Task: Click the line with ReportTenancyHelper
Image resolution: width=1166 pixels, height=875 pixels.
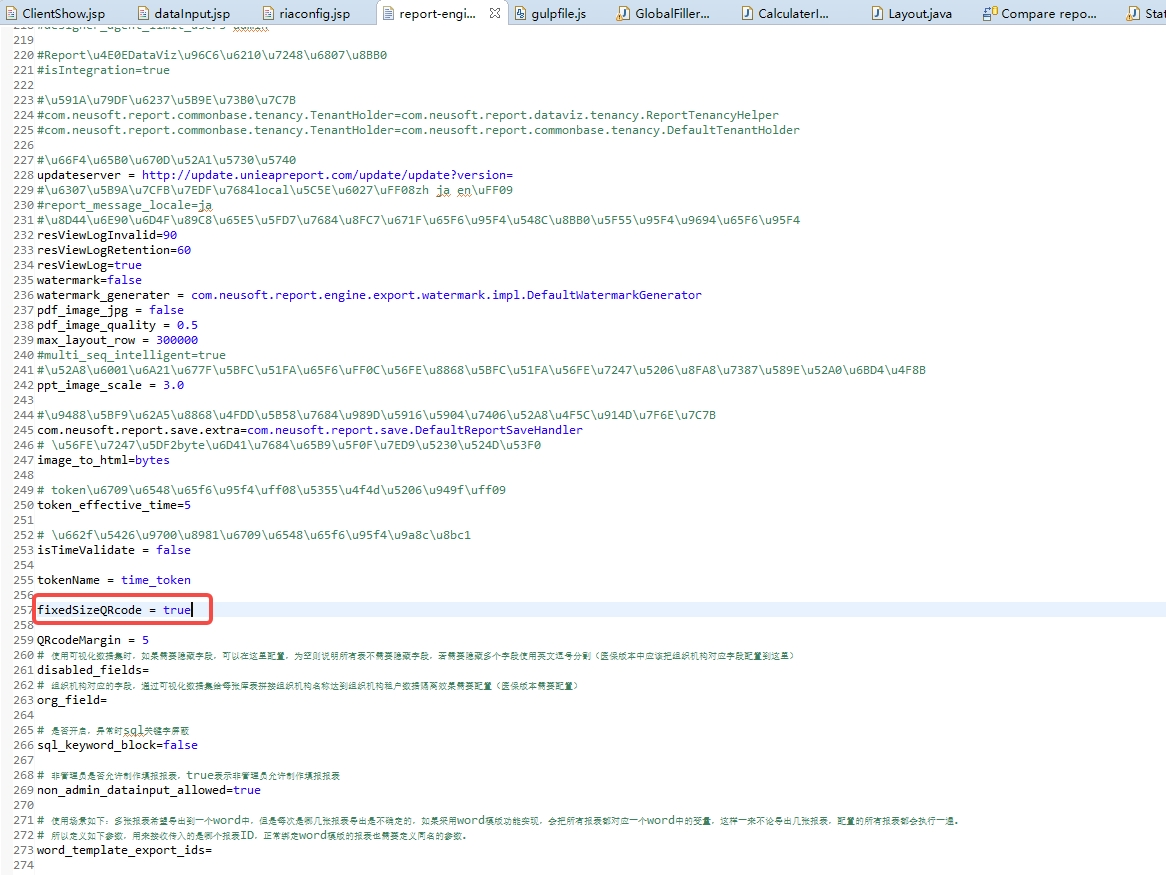Action: 408,114
